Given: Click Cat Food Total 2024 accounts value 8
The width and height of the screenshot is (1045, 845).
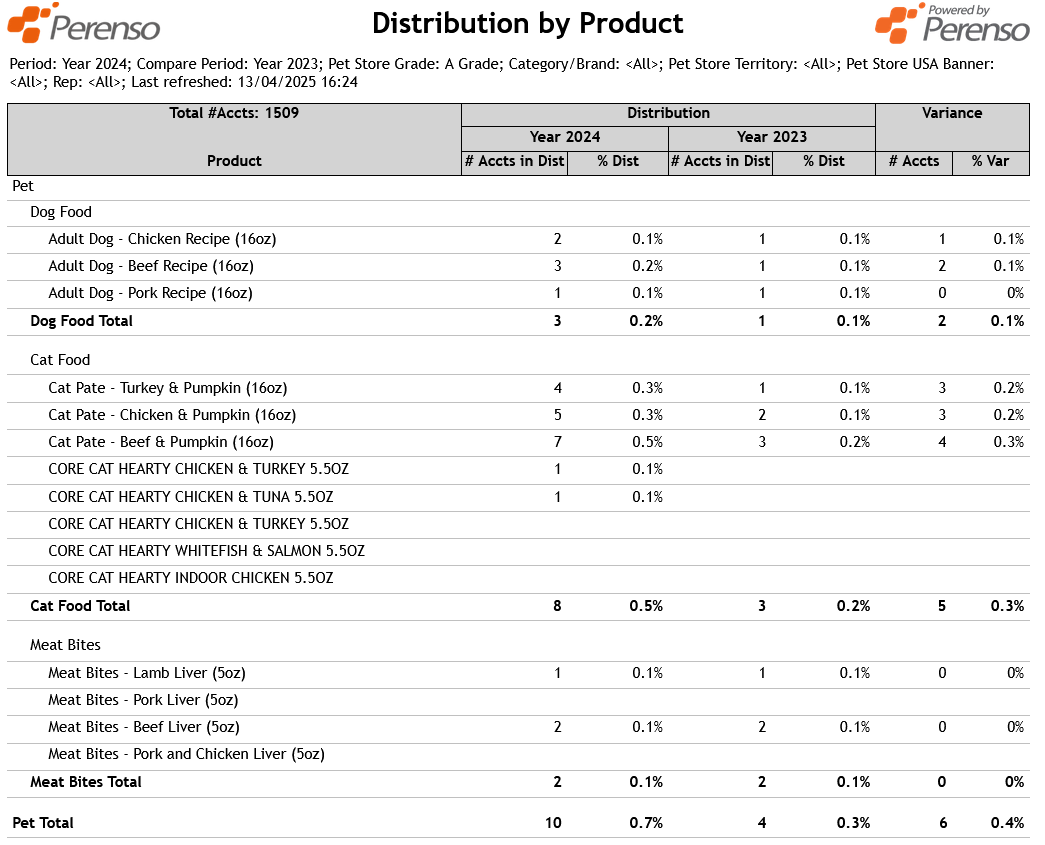Looking at the screenshot, I should click(x=557, y=606).
